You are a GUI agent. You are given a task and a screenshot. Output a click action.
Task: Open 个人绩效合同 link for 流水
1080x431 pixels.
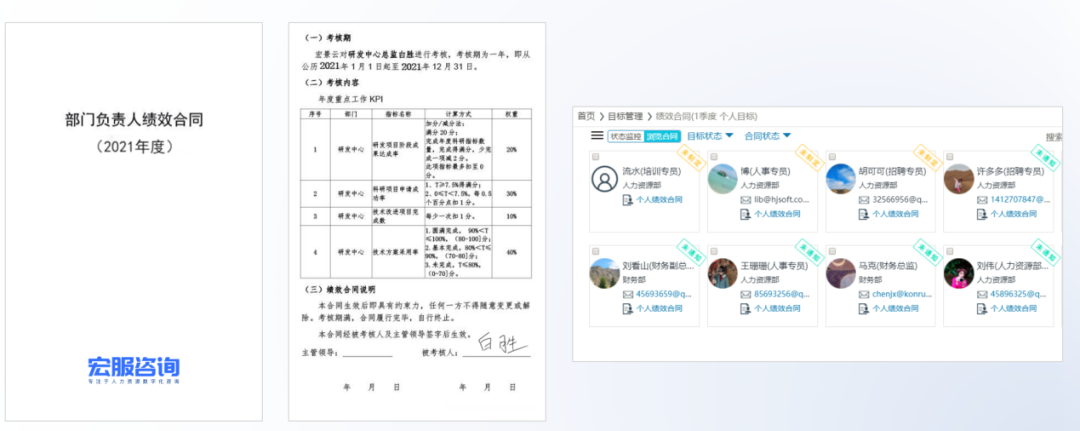click(659, 200)
